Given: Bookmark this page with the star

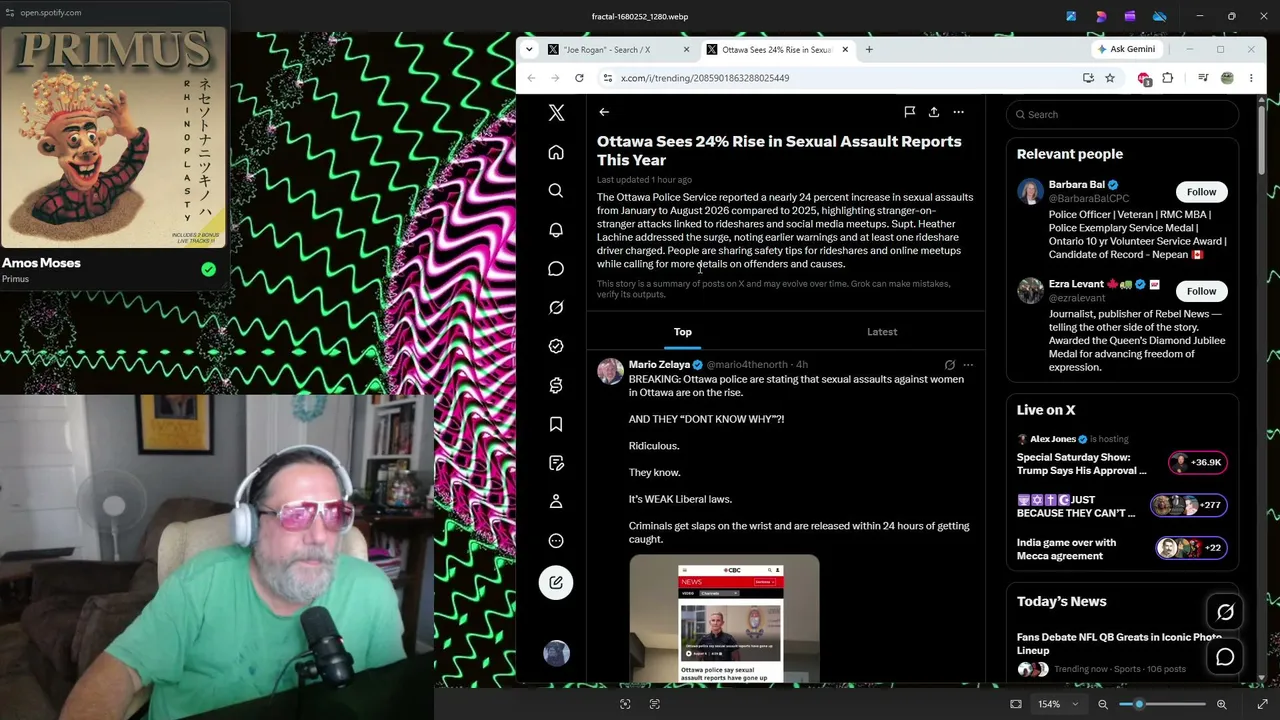Looking at the screenshot, I should [1110, 78].
